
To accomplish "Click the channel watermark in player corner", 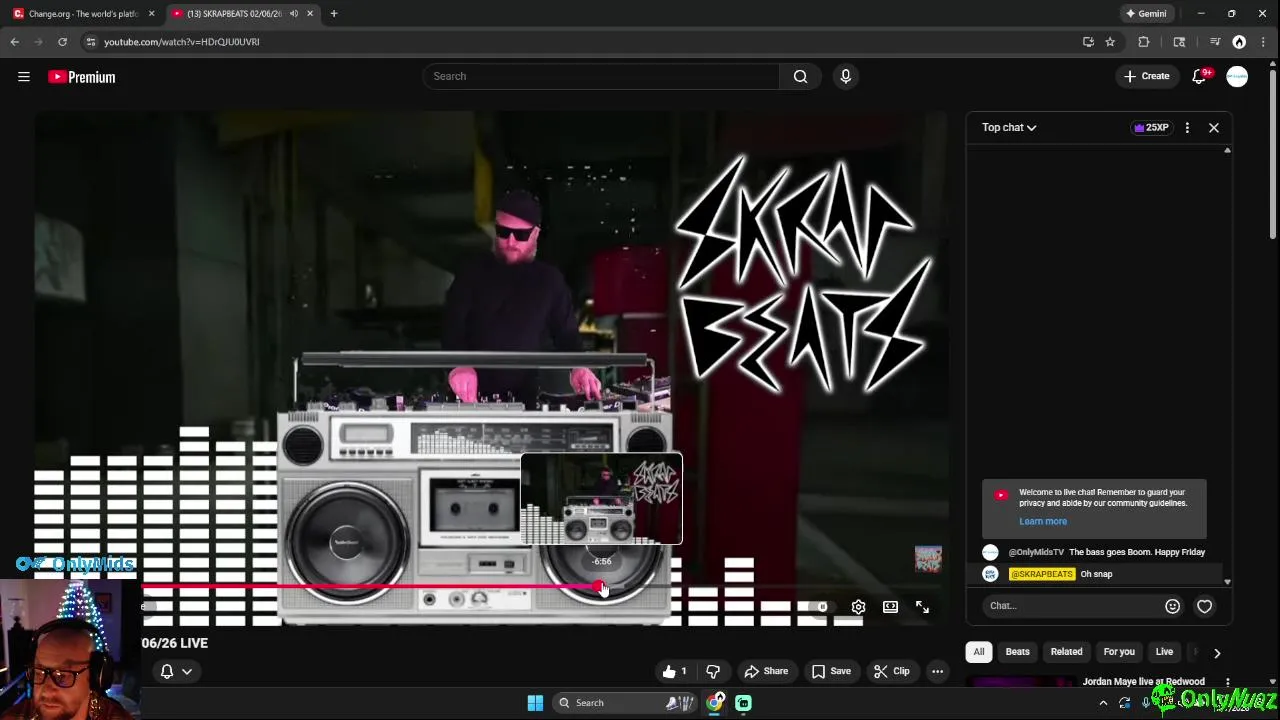I will pyautogui.click(x=928, y=558).
